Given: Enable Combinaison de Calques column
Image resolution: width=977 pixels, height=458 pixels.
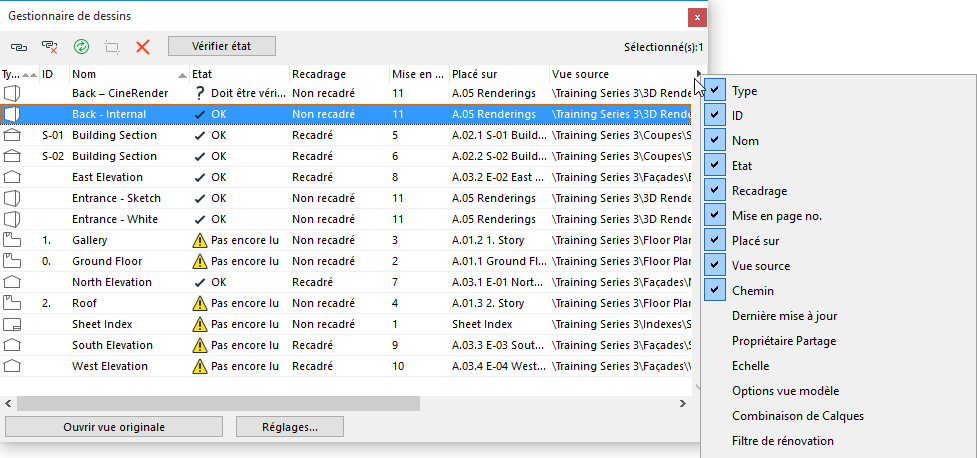Looking at the screenshot, I should (x=798, y=416).
